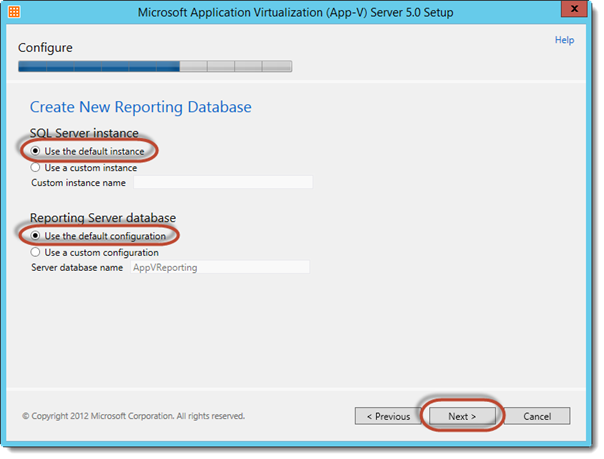This screenshot has width=604, height=459.
Task: Click the Custom instance name field
Action: (x=223, y=183)
